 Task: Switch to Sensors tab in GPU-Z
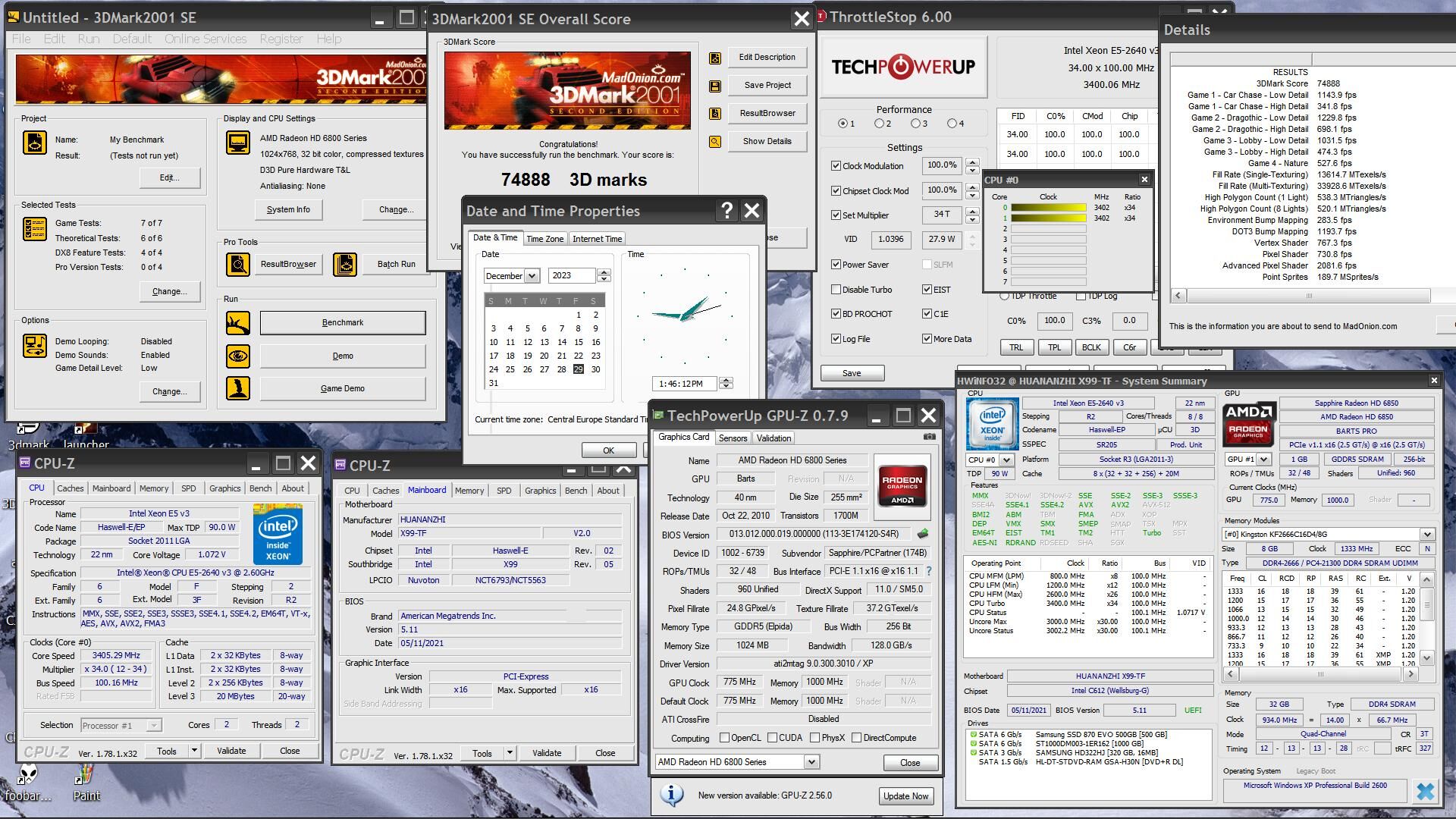tap(733, 438)
